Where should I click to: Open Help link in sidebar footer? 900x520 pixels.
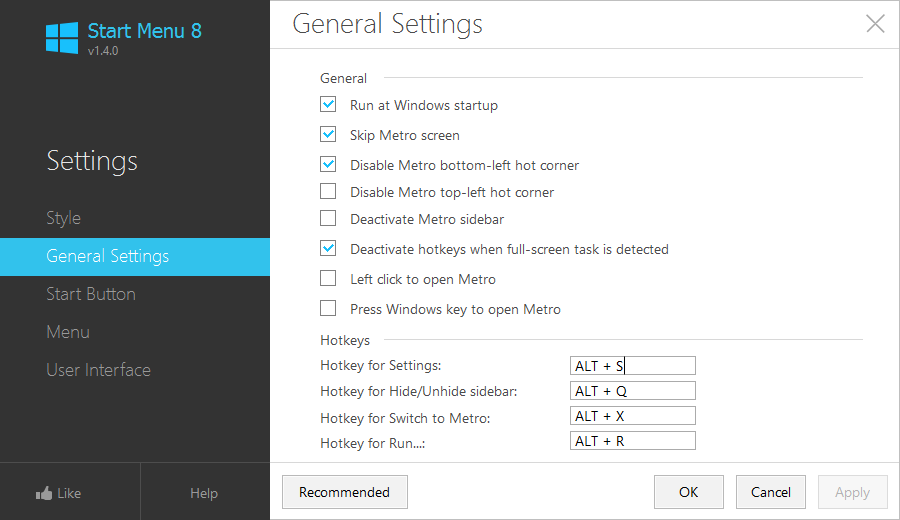tap(204, 493)
